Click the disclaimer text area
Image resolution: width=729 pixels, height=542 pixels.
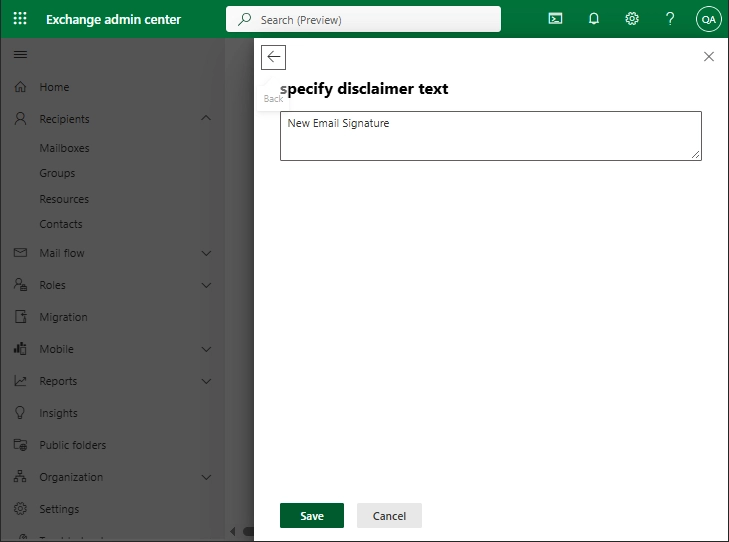(490, 136)
